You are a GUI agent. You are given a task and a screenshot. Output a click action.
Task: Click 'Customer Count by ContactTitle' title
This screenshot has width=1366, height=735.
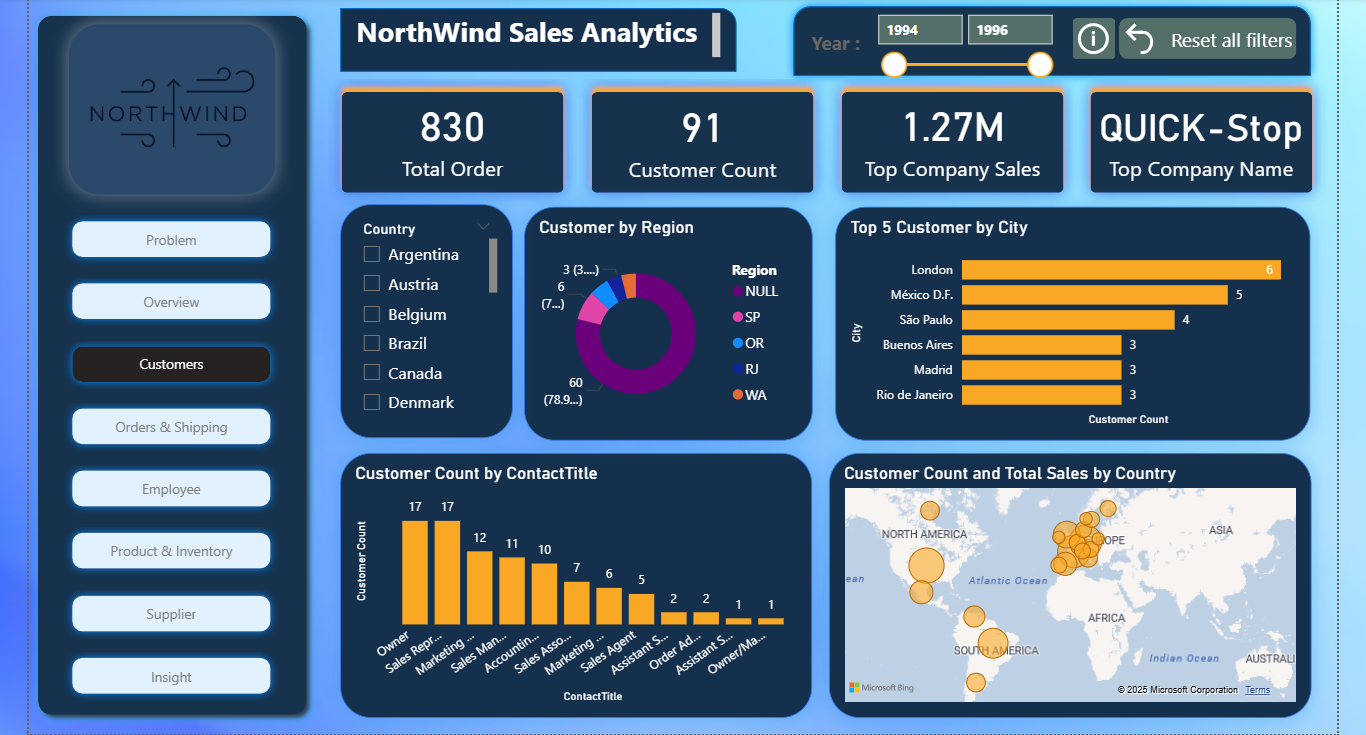(x=476, y=473)
